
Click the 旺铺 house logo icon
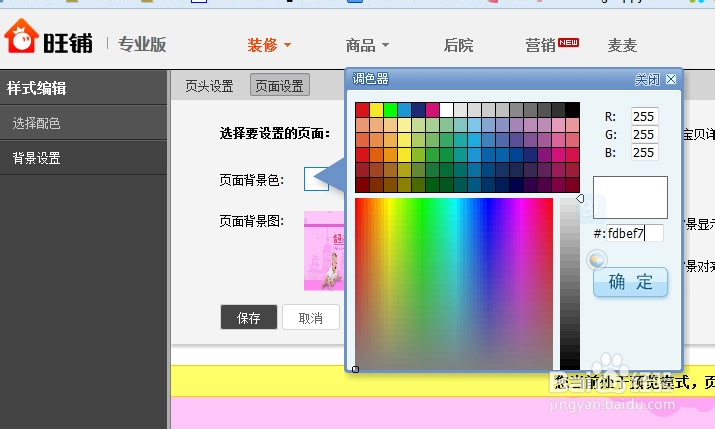[21, 36]
